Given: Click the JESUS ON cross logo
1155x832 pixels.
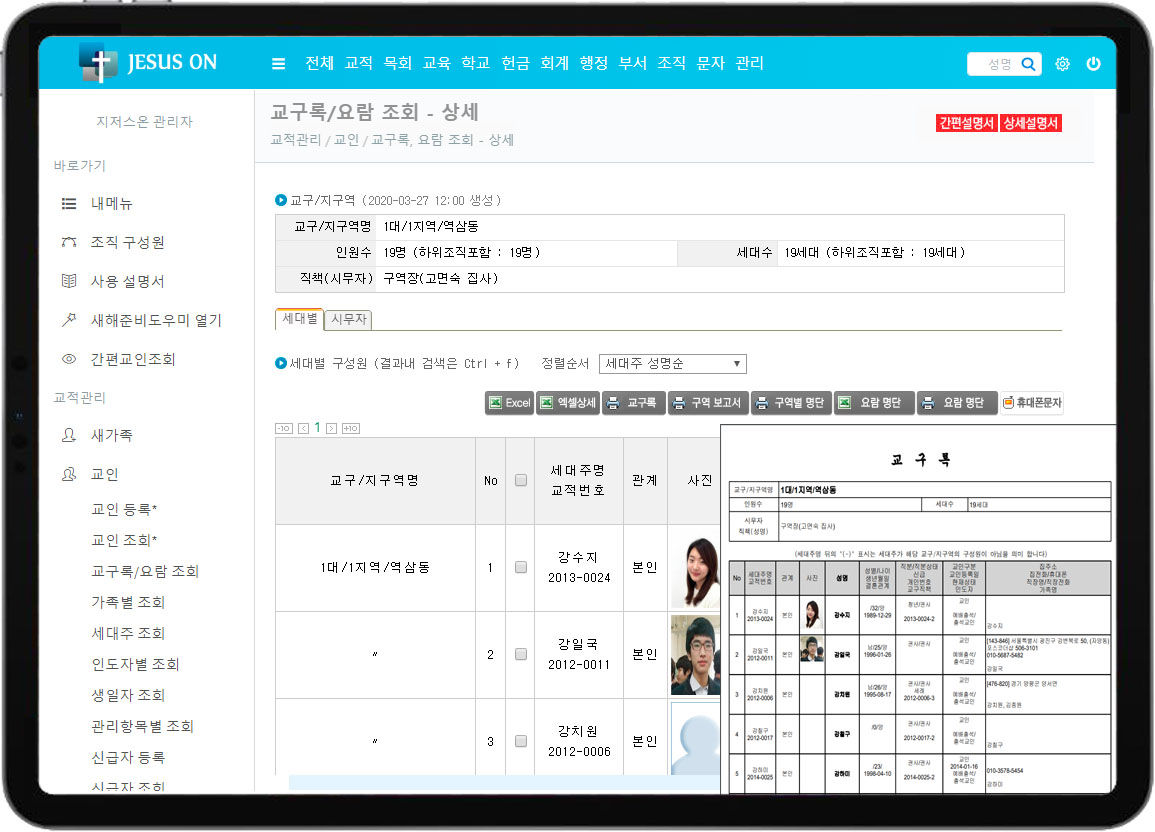Looking at the screenshot, I should click(x=98, y=62).
